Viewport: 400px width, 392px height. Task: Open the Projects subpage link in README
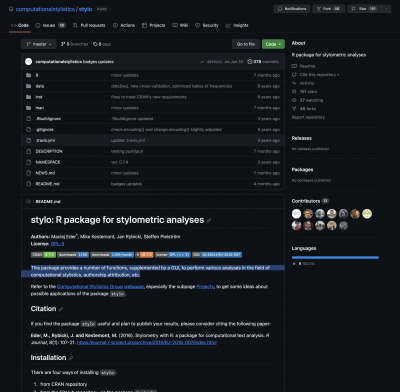click(205, 287)
